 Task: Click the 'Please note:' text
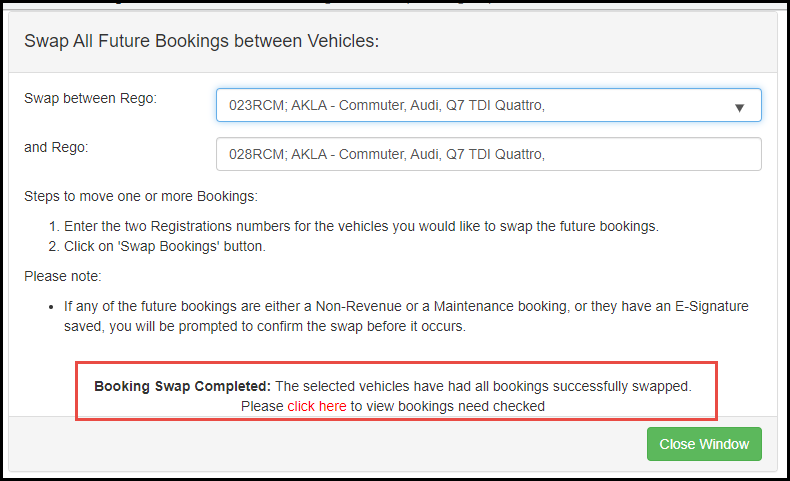(x=62, y=276)
